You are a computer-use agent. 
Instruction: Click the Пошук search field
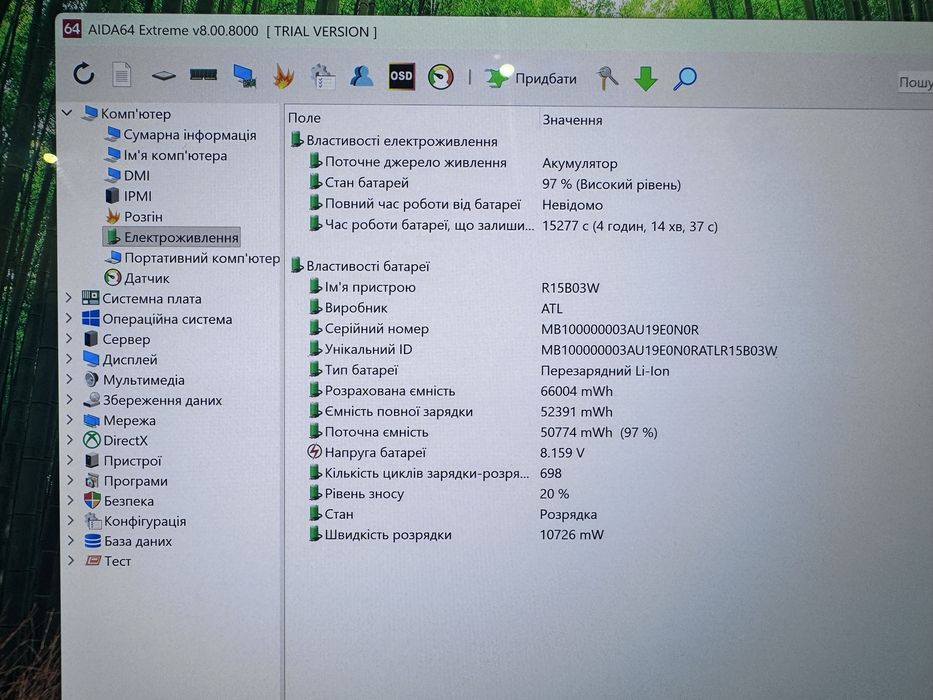point(916,82)
